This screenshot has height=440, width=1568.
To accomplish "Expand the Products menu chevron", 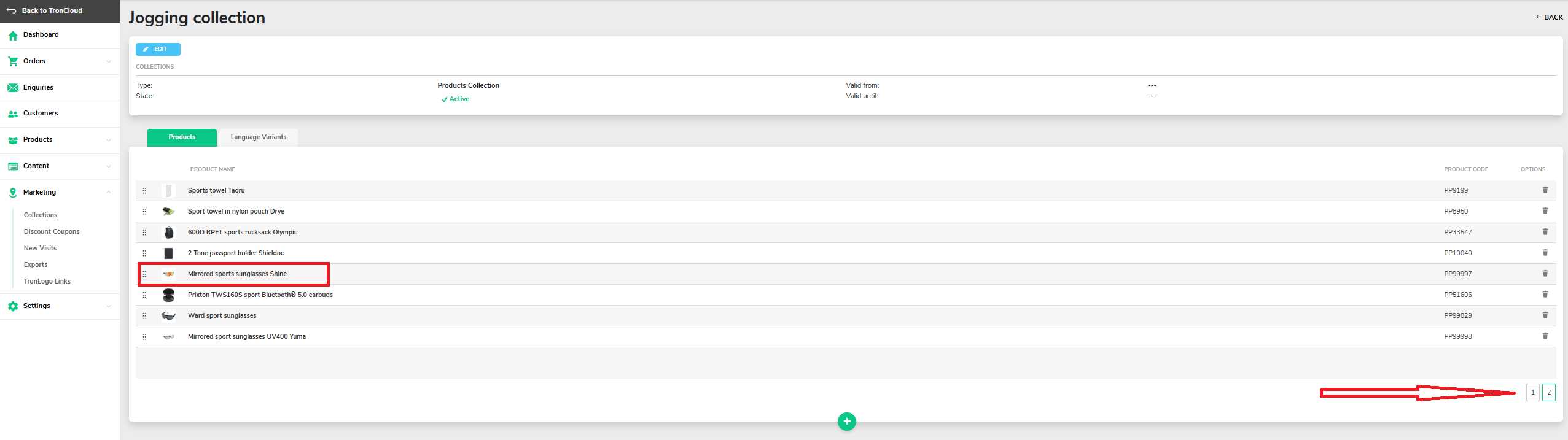I will [109, 140].
